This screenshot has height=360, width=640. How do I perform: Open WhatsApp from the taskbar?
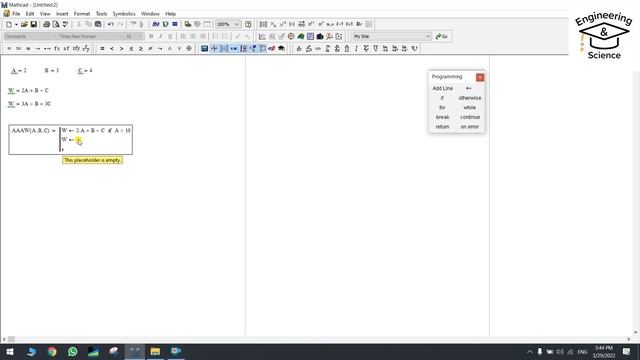[x=73, y=351]
